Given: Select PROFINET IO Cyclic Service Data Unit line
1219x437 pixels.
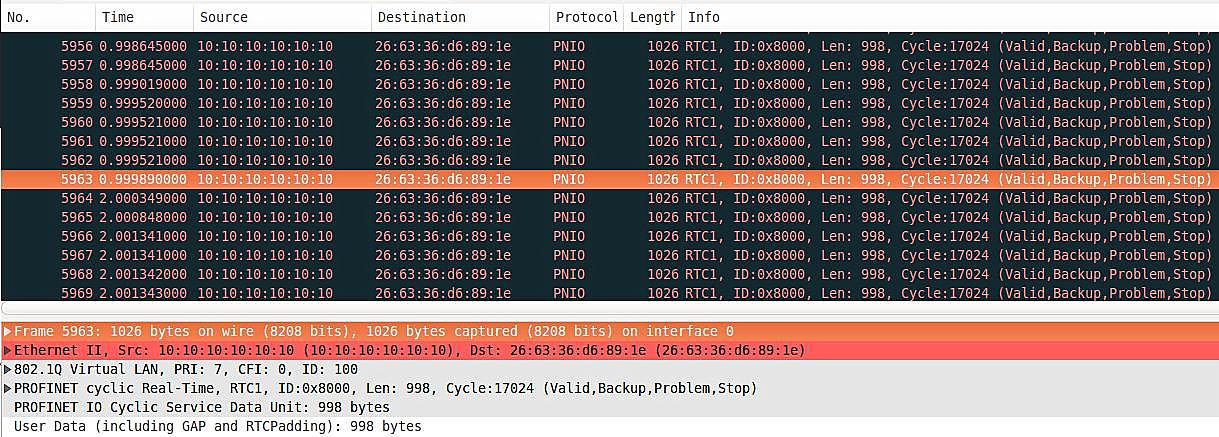Looking at the screenshot, I should 202,407.
